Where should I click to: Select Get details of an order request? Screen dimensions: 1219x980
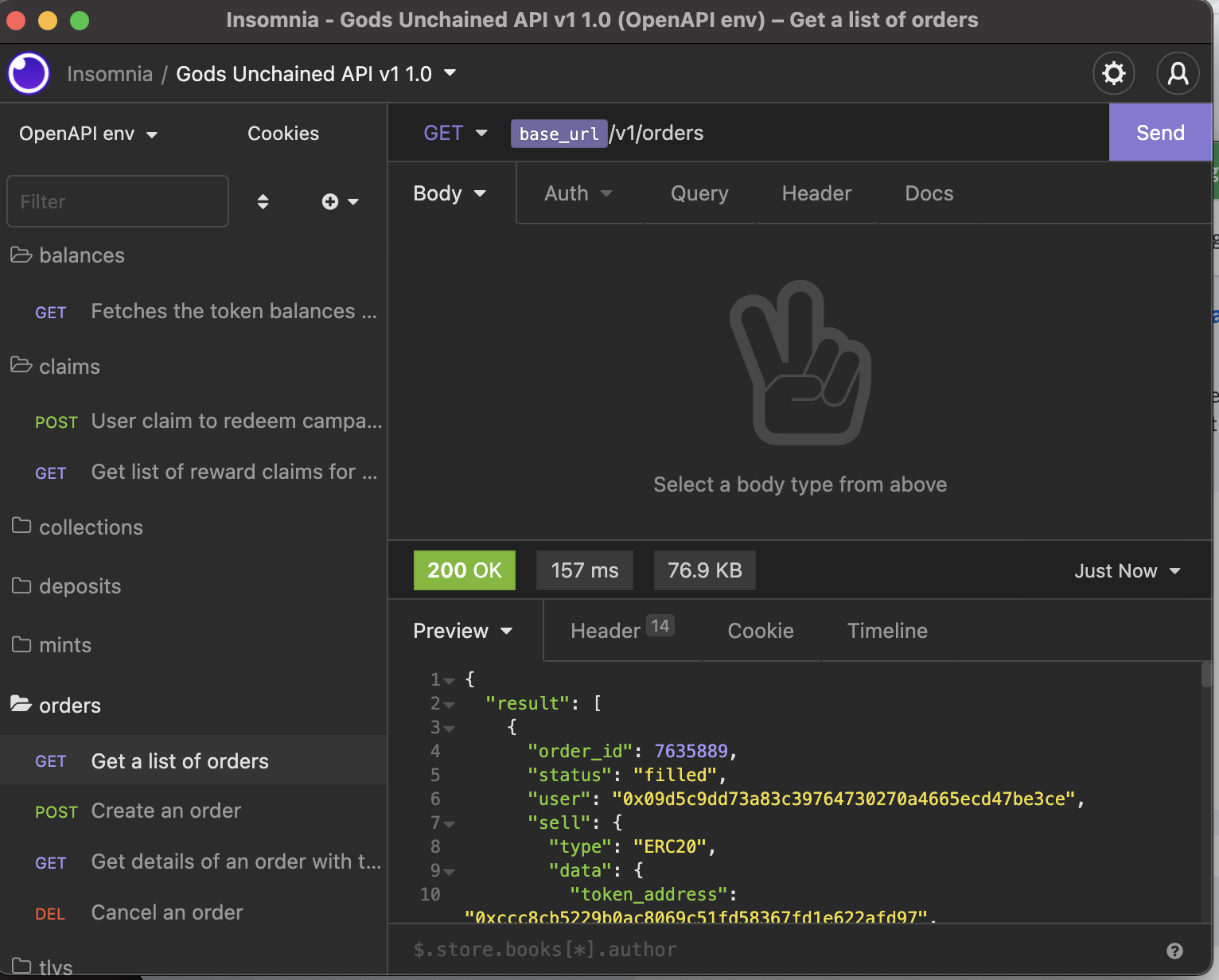tap(193, 862)
